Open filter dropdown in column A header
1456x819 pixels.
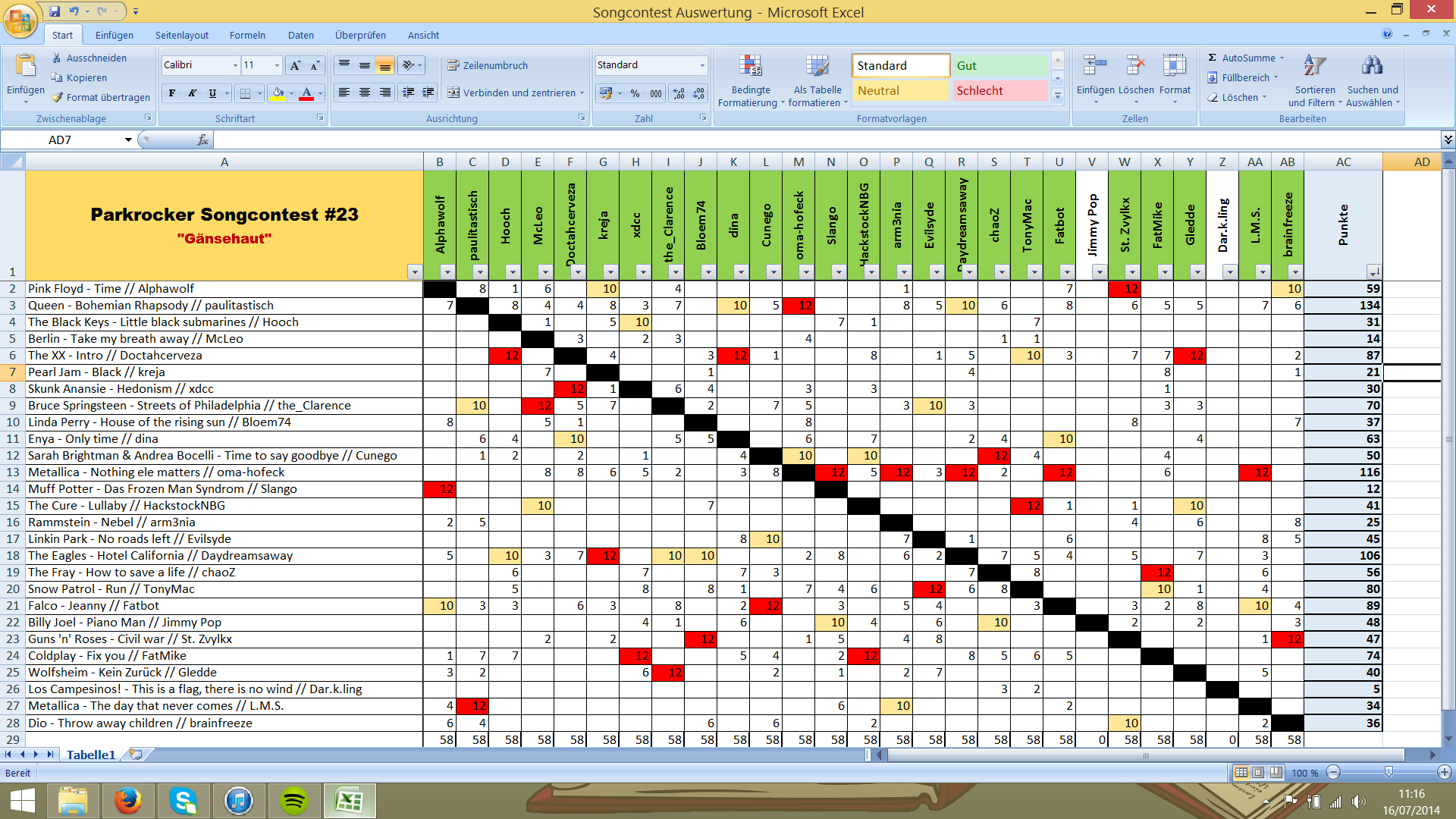point(415,271)
